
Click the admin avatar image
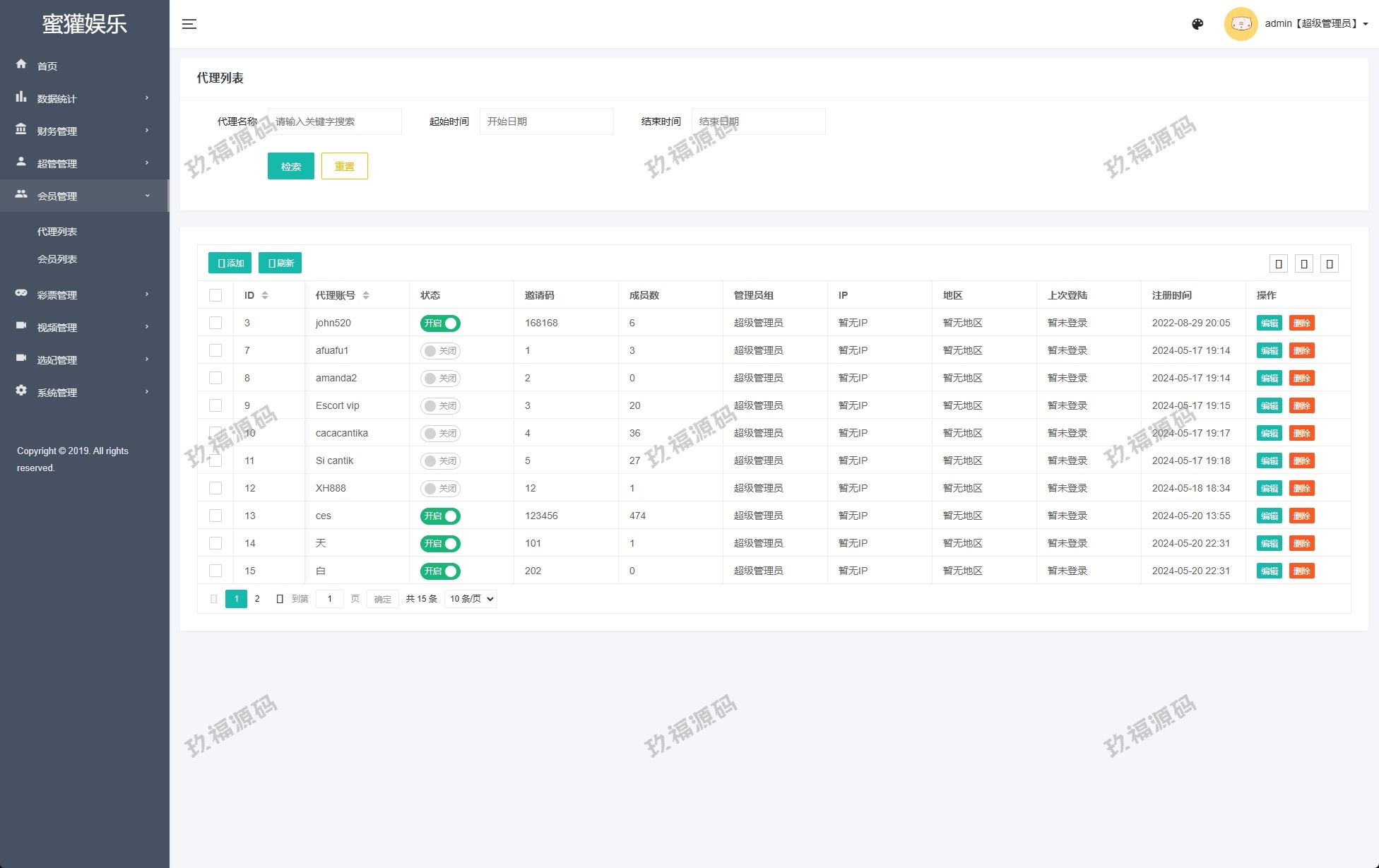pyautogui.click(x=1241, y=24)
